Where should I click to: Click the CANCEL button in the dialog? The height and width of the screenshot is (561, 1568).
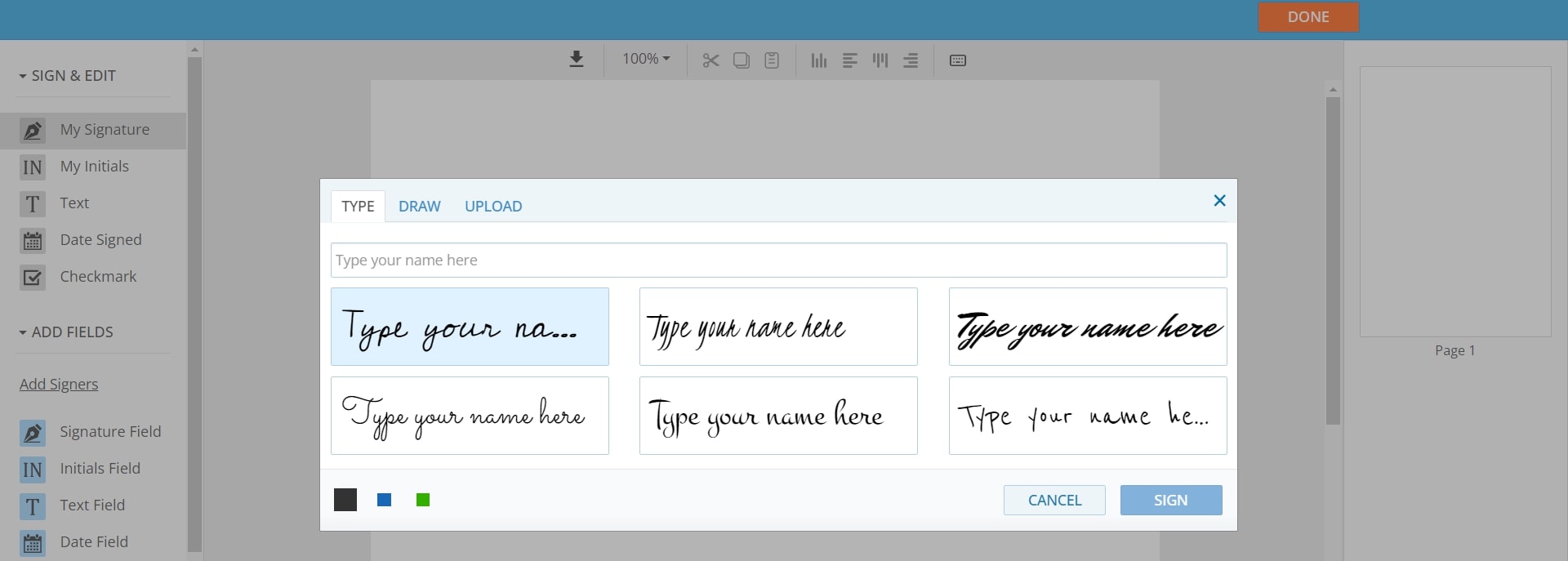1054,501
